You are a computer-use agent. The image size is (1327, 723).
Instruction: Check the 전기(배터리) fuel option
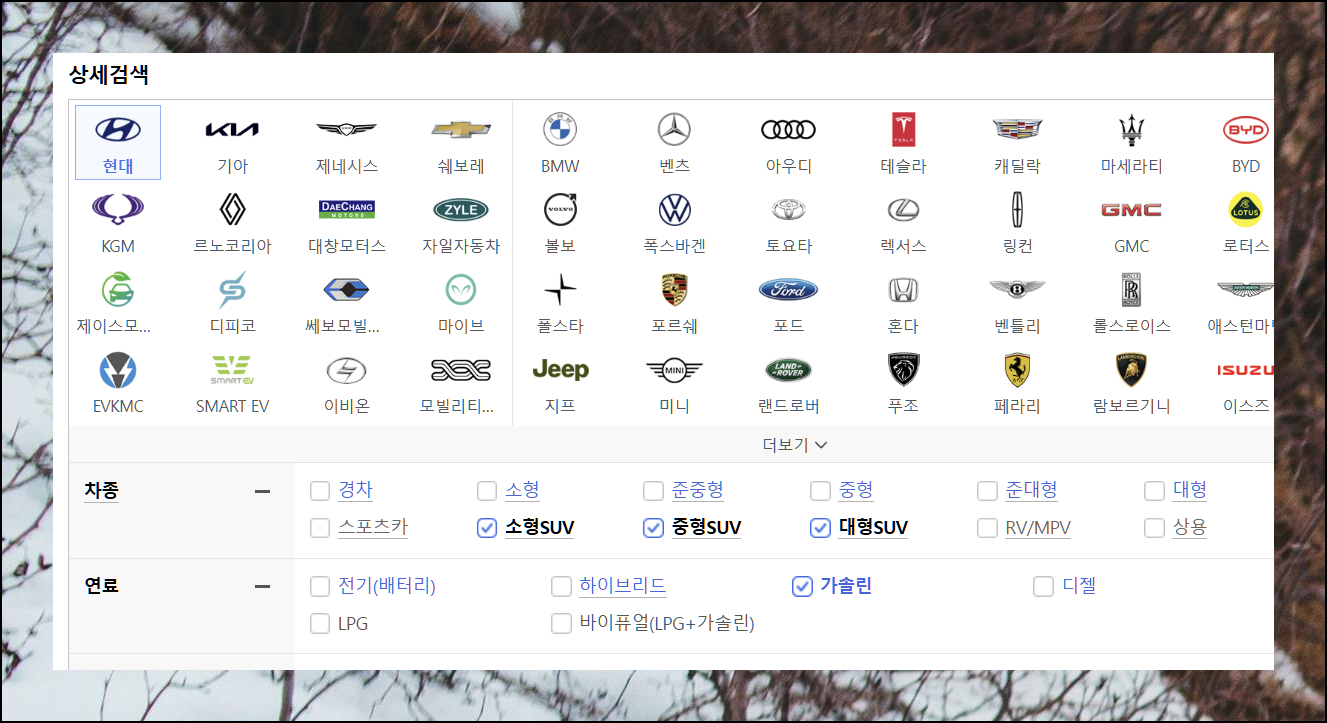[x=320, y=586]
